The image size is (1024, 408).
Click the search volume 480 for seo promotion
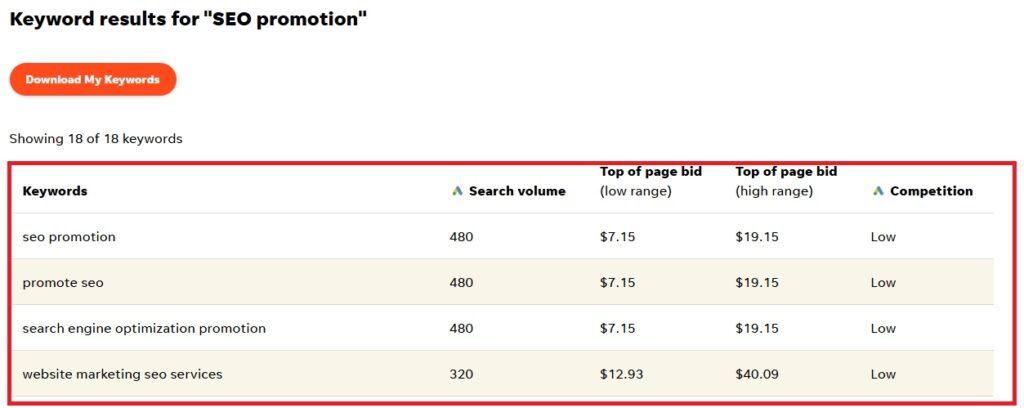click(461, 237)
